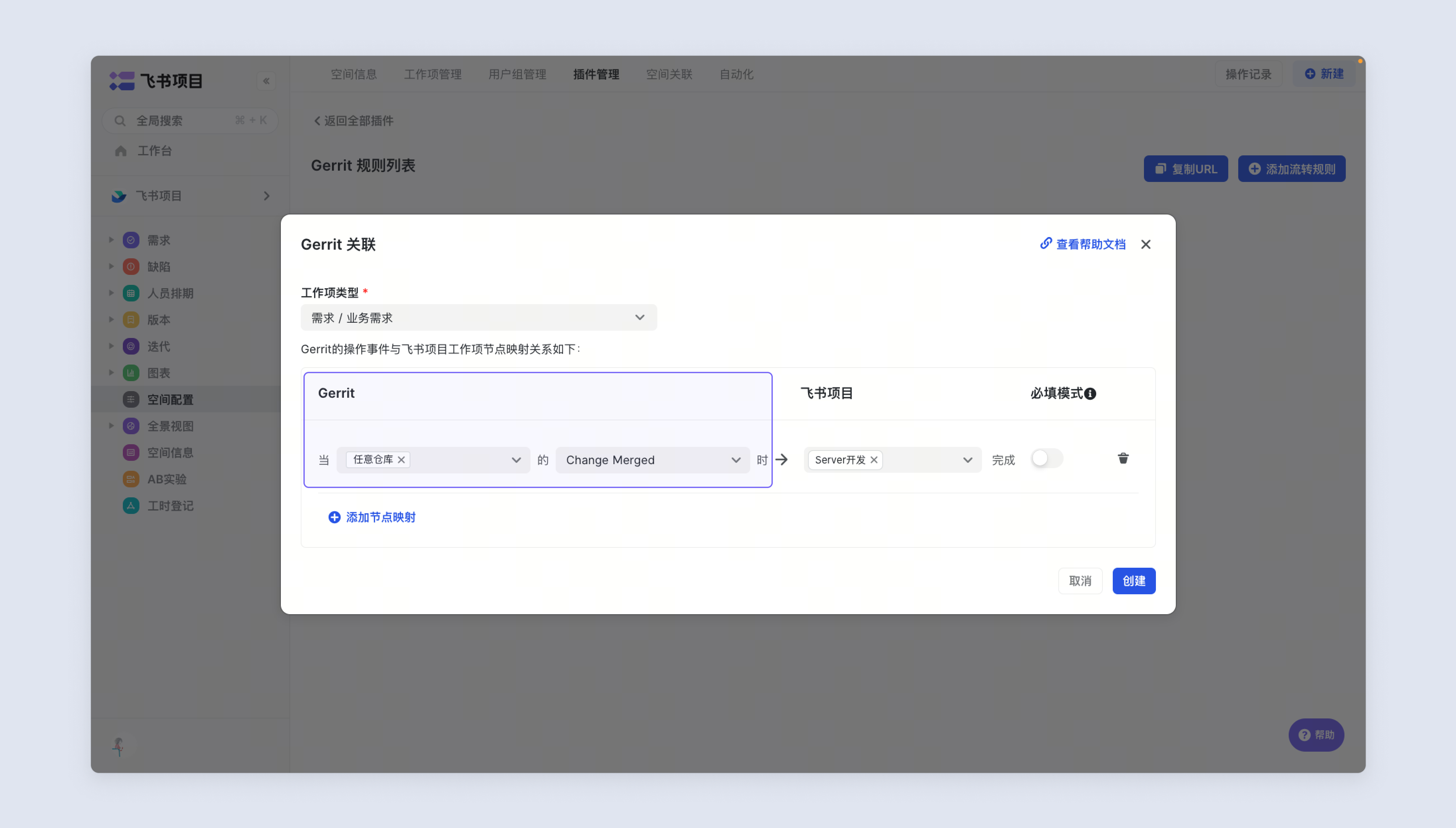Switch to the 自动化 tab
This screenshot has width=1456, height=828.
coord(736,74)
